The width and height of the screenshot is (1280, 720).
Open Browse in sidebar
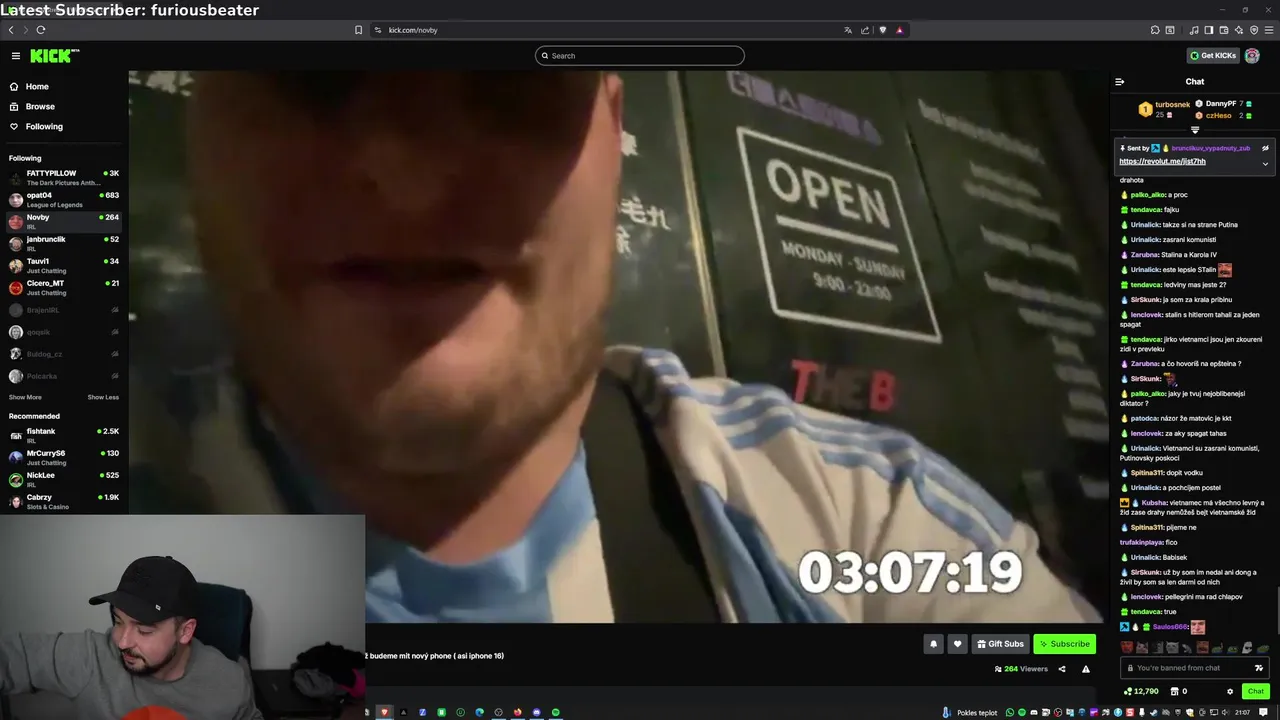click(x=40, y=106)
